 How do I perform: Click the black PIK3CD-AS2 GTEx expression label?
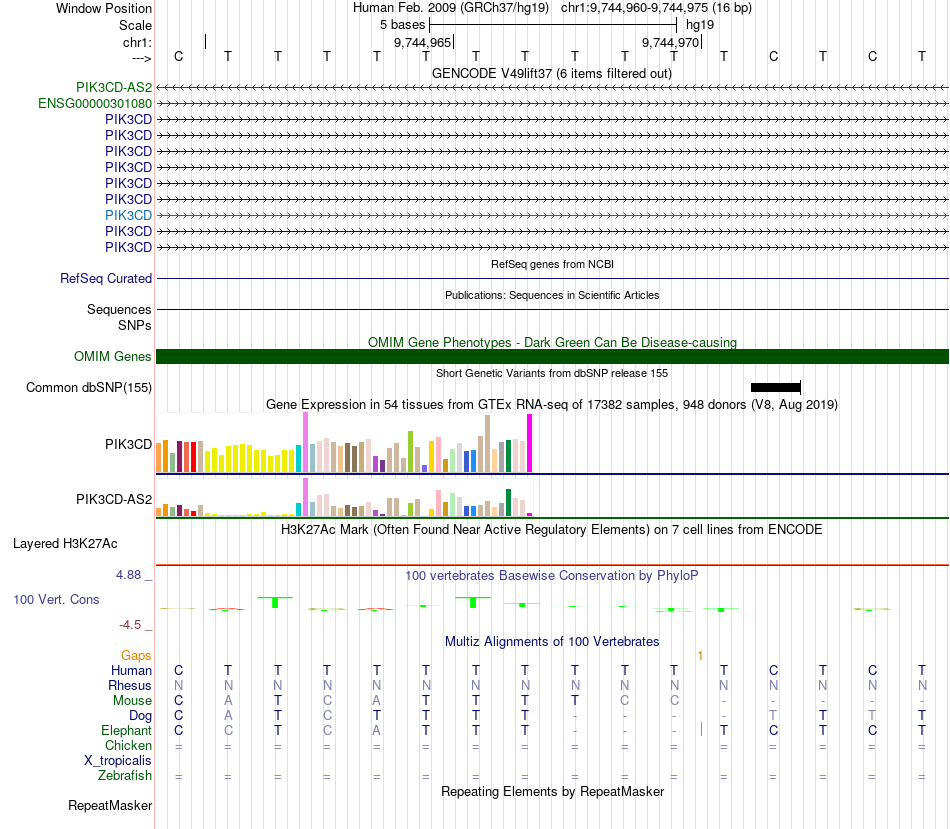[114, 499]
